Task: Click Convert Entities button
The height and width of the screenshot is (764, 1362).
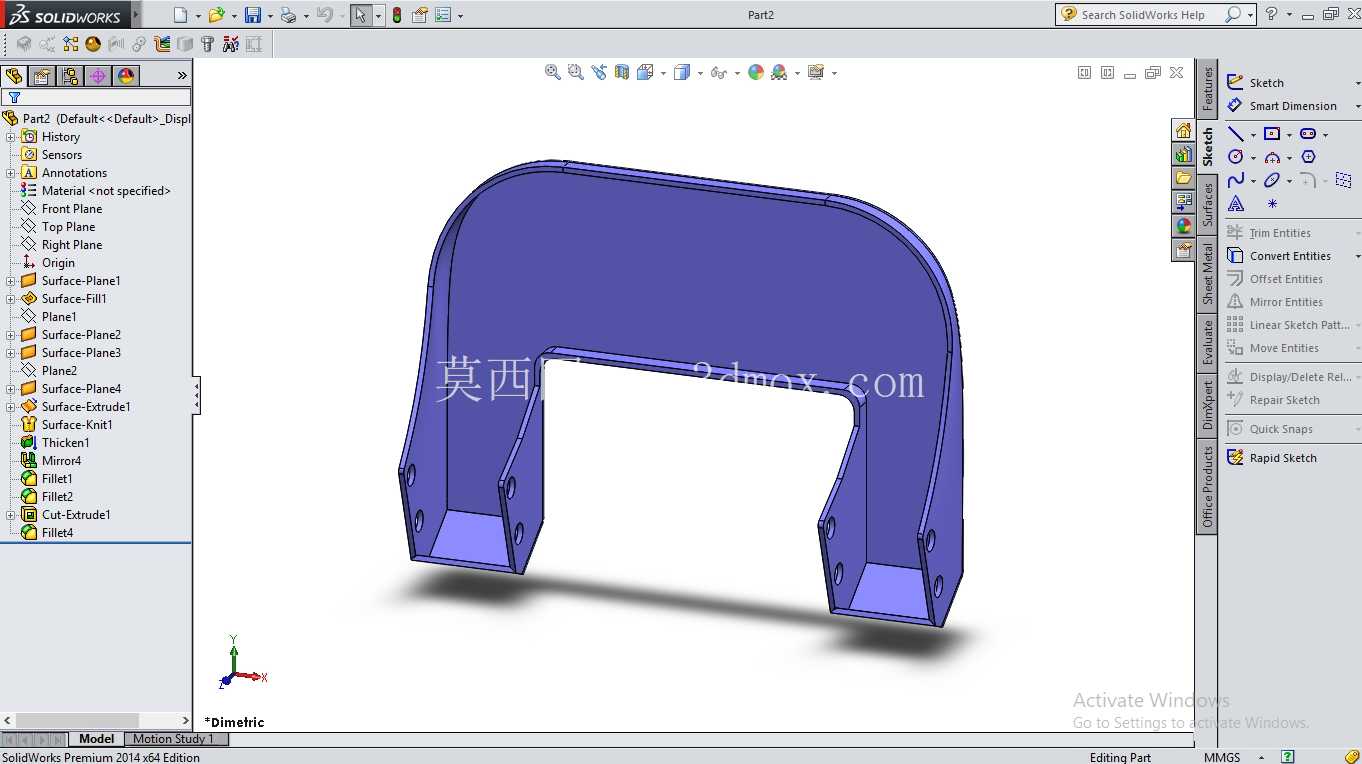Action: tap(1280, 256)
